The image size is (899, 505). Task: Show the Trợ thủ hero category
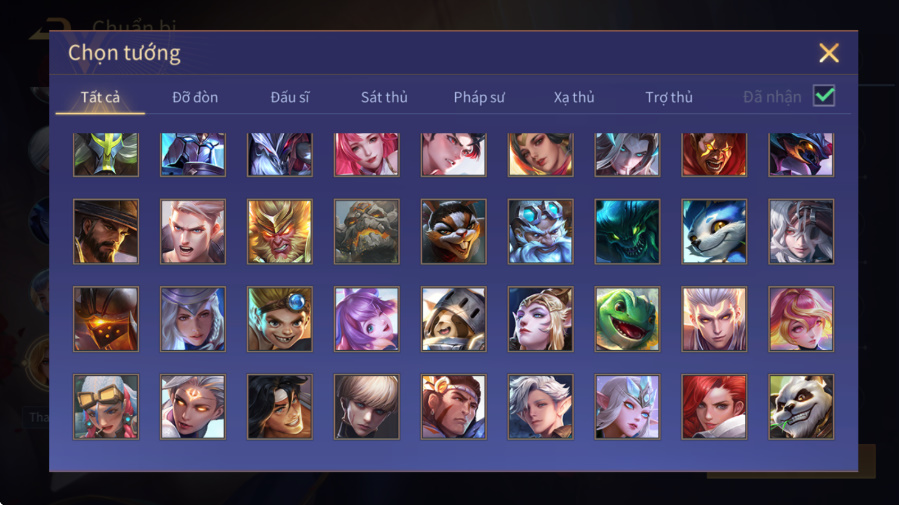tap(669, 97)
